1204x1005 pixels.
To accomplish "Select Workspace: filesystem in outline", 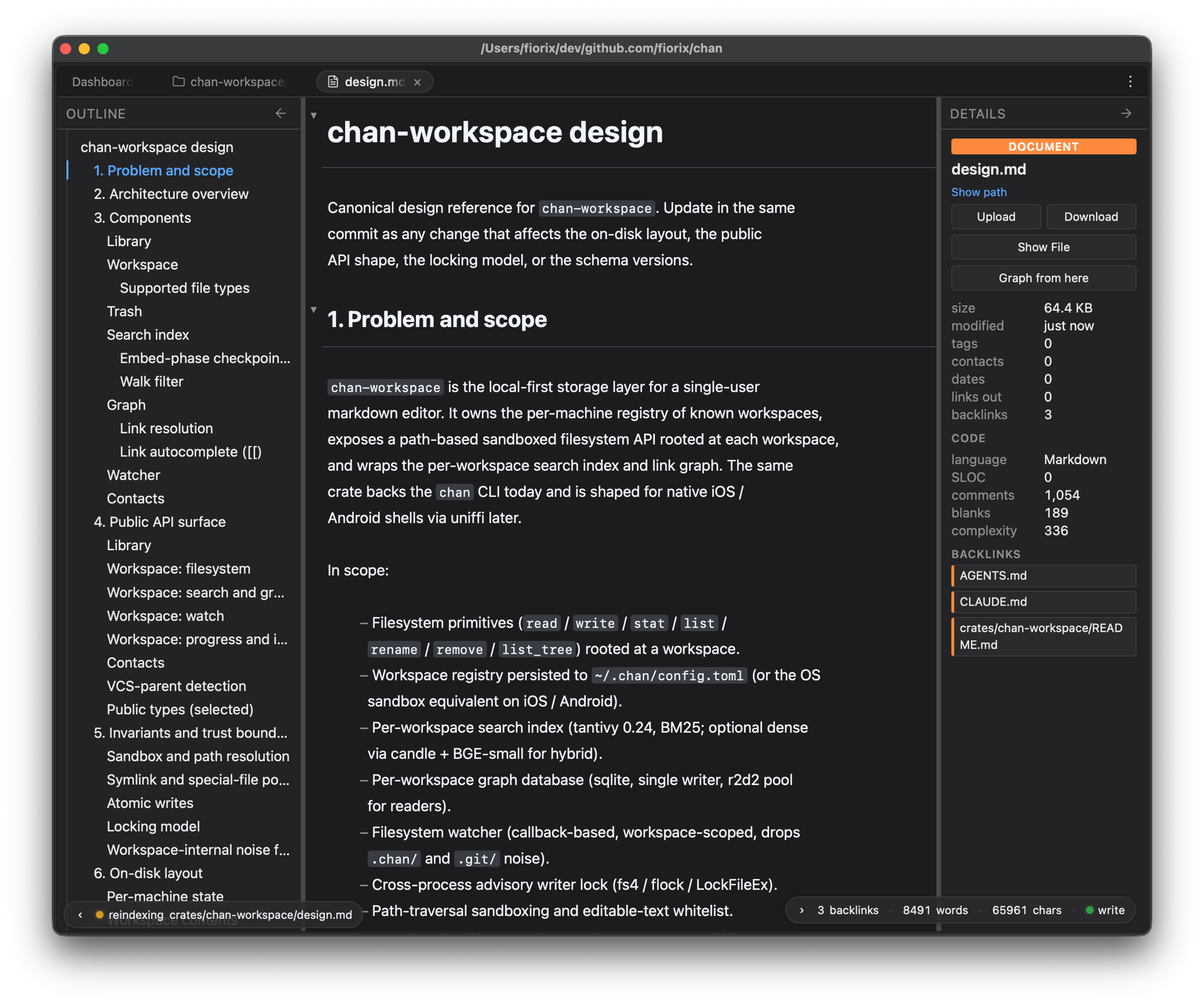I will 178,569.
